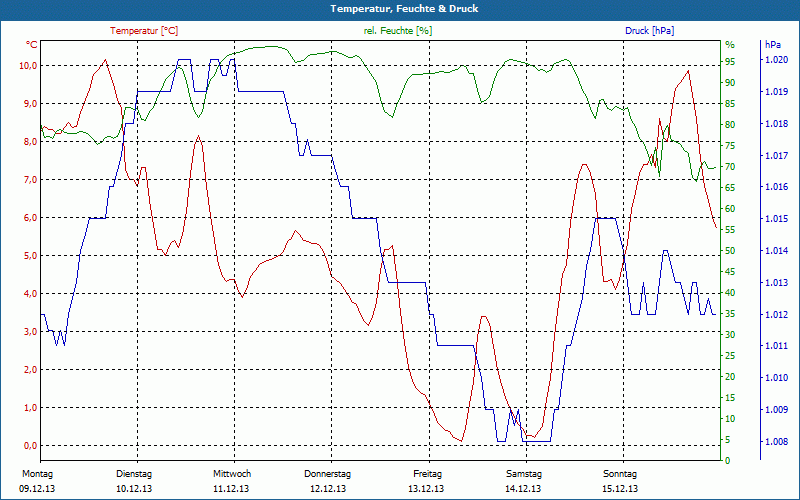
Task: Click the '50' humidity axis value
Action: (730, 251)
